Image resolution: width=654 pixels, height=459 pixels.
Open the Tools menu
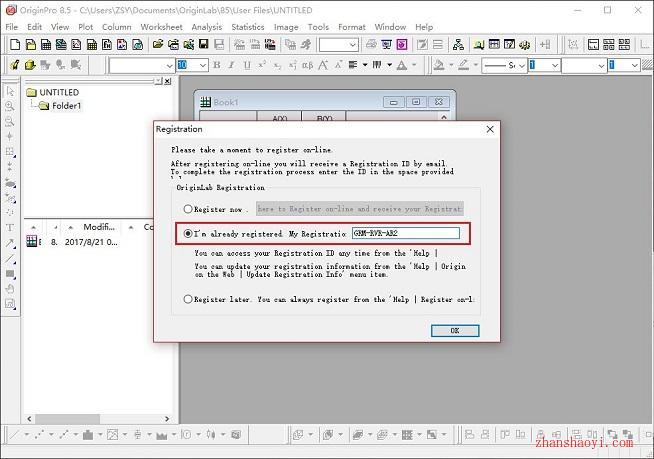[x=318, y=27]
